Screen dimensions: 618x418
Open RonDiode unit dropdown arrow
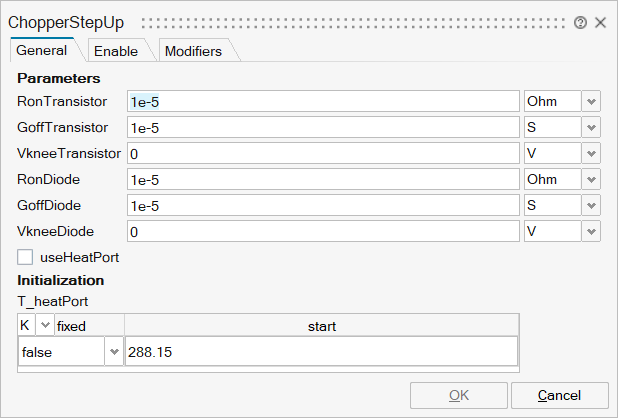[592, 179]
